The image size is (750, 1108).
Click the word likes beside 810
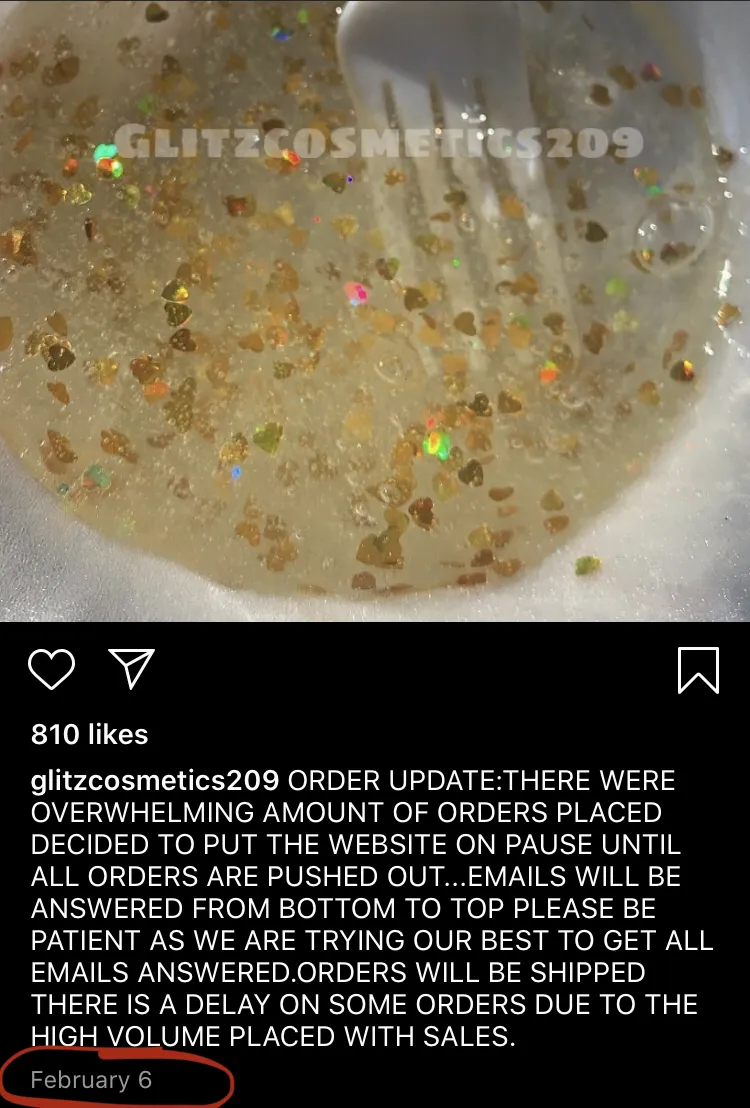click(118, 734)
